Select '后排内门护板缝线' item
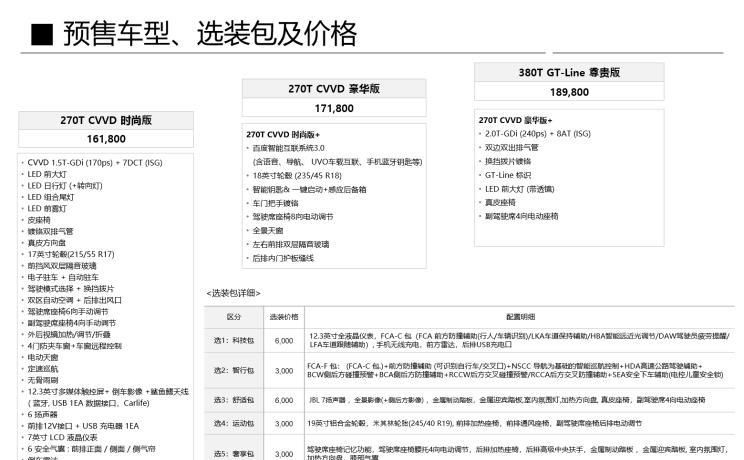The width and height of the screenshot is (744, 460). click(283, 258)
